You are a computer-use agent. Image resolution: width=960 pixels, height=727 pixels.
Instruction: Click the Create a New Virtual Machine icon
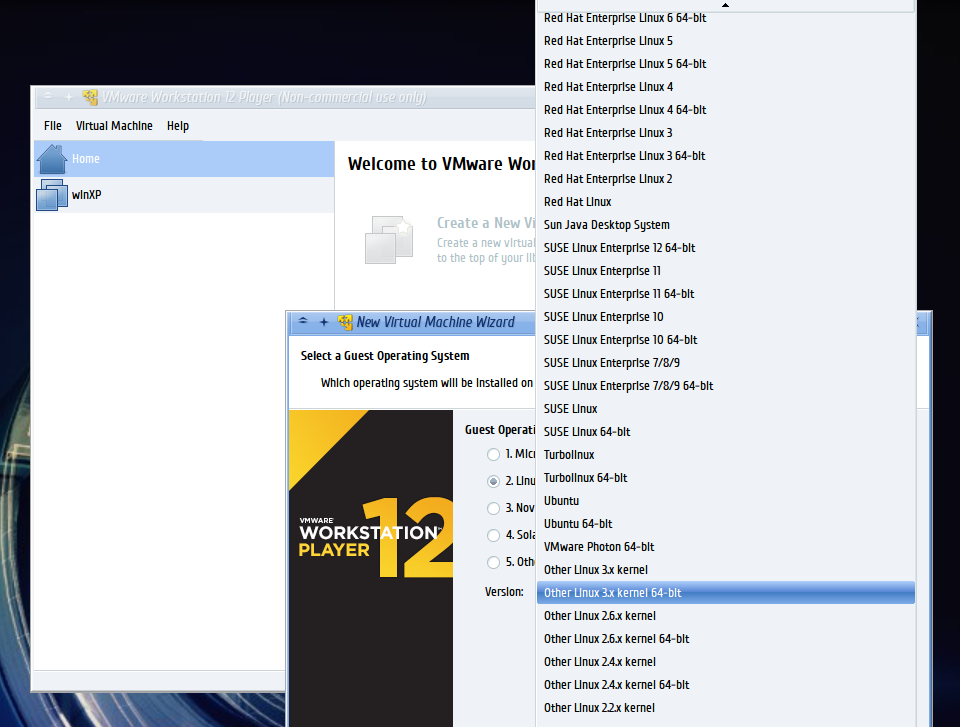click(389, 240)
